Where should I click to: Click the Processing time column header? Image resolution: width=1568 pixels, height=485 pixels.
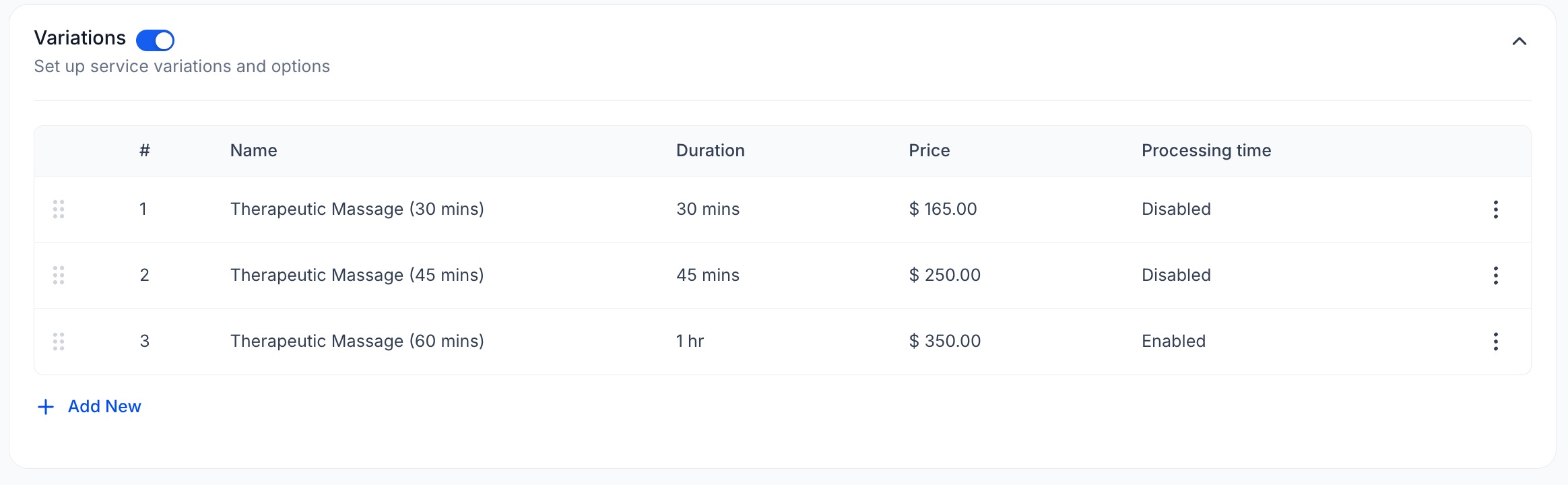click(1206, 151)
